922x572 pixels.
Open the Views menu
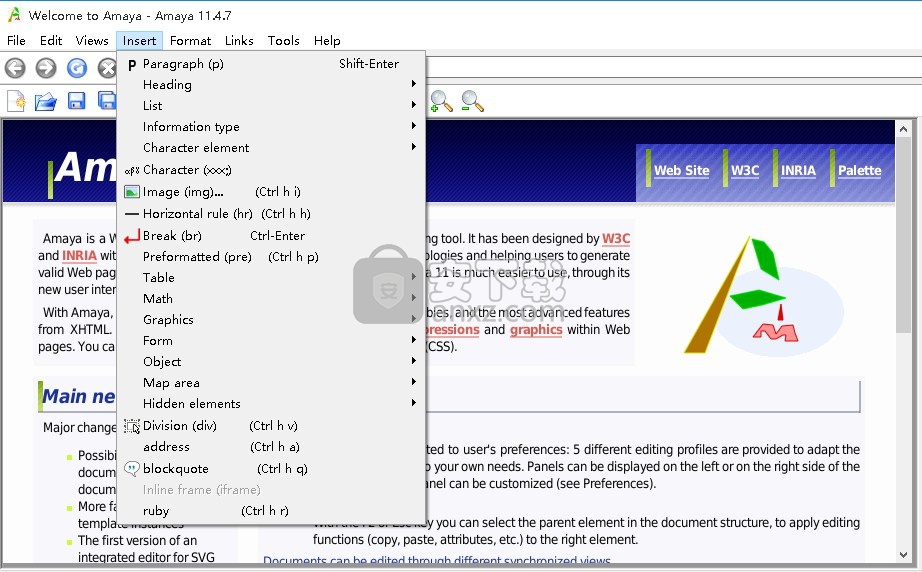[x=92, y=41]
